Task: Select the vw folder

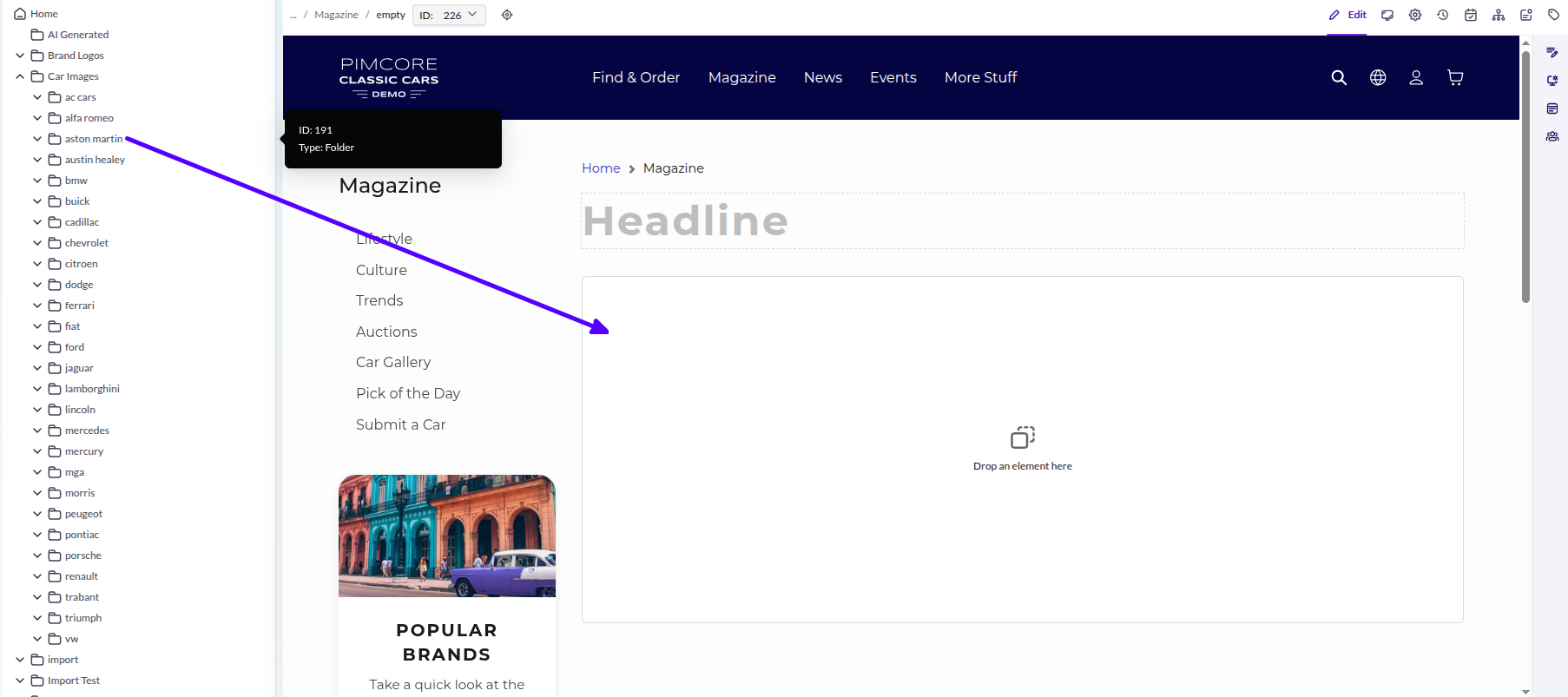Action: point(63,639)
